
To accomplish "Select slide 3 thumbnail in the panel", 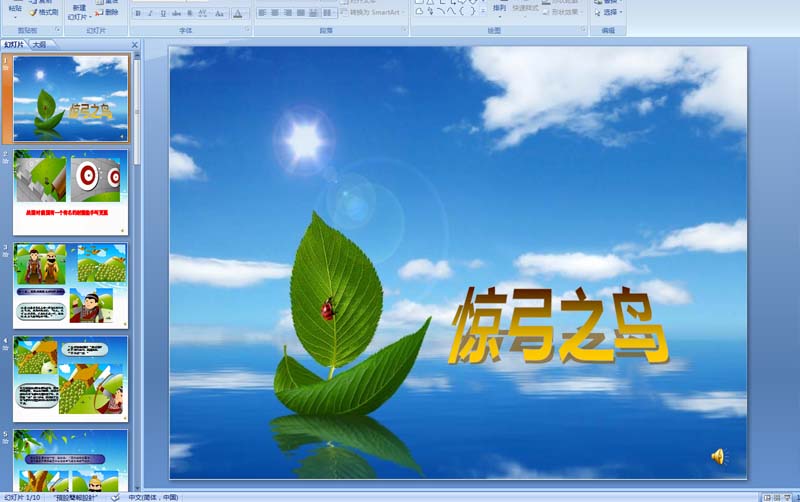I will coord(70,285).
